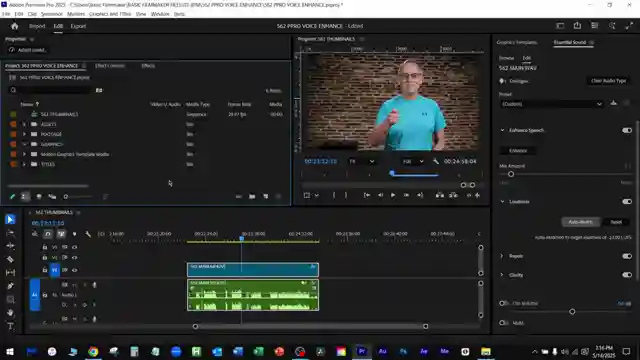Select the Rectangle tool
The height and width of the screenshot is (360, 640).
point(11,299)
